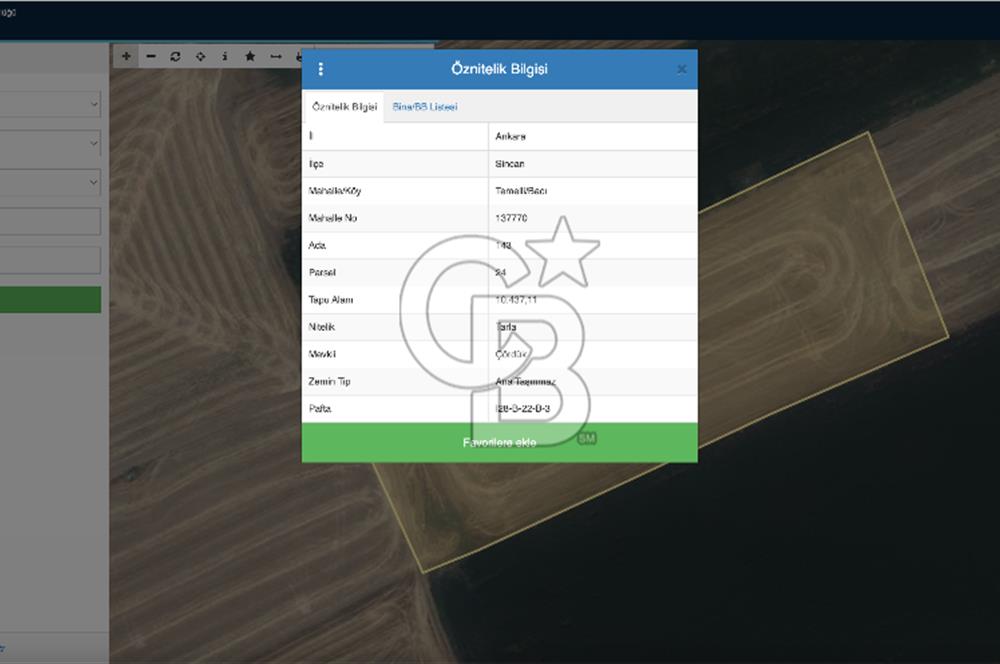Click the Tapu Alanı value 10.437,11
The height and width of the screenshot is (664, 1000).
click(x=517, y=300)
